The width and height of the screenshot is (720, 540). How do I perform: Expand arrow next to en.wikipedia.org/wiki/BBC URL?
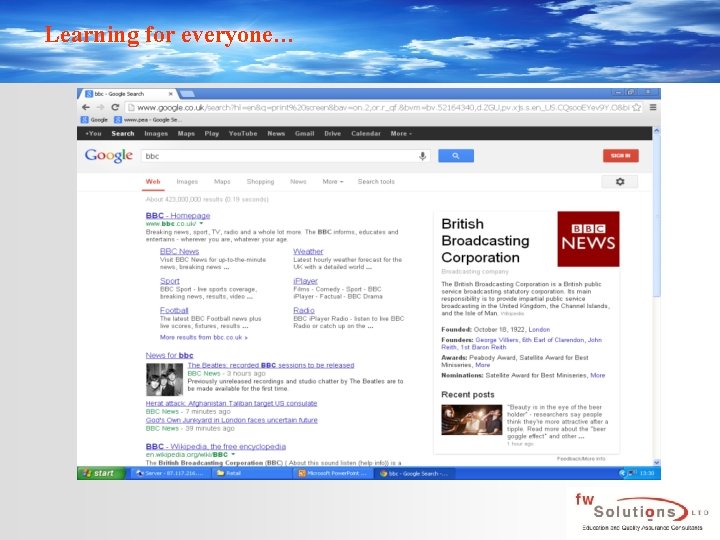(233, 455)
